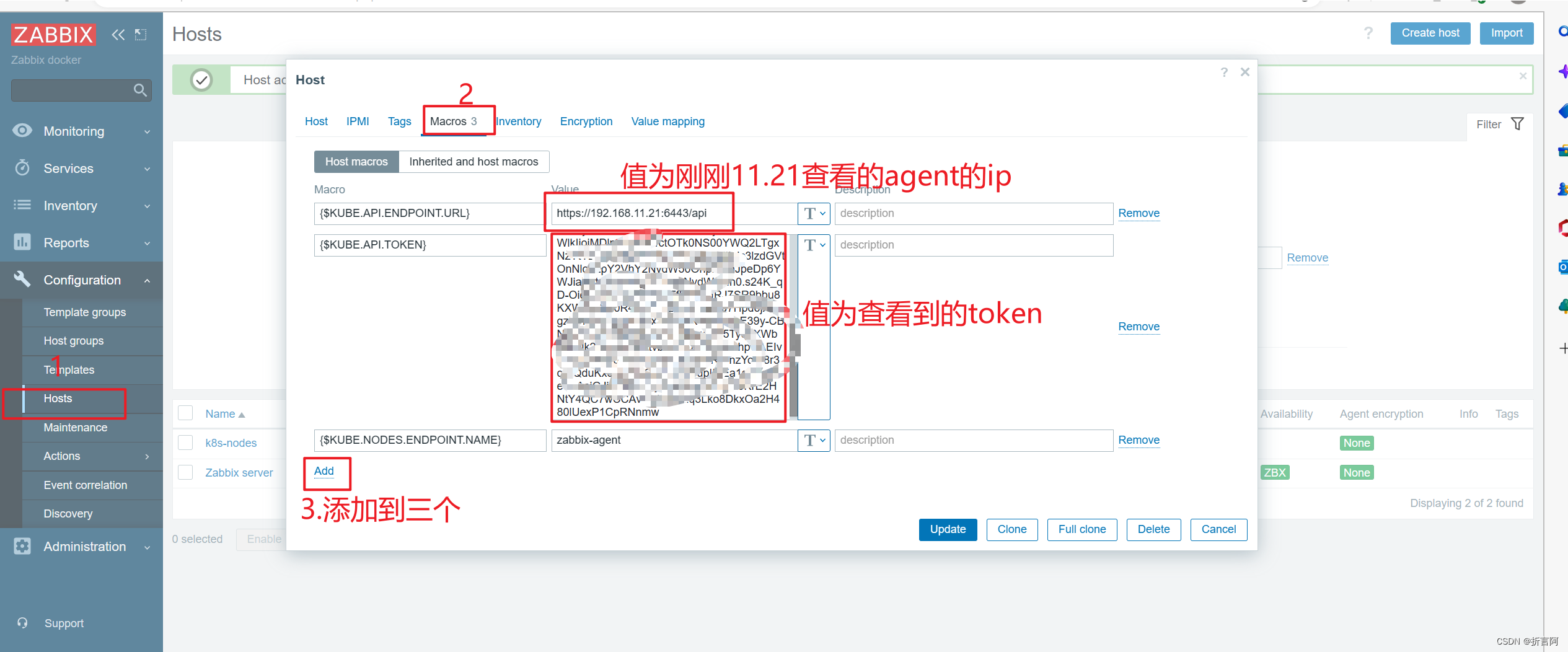Click ZBX availability badge for Zabbix server
This screenshot has width=1568, height=652.
pos(1274,472)
